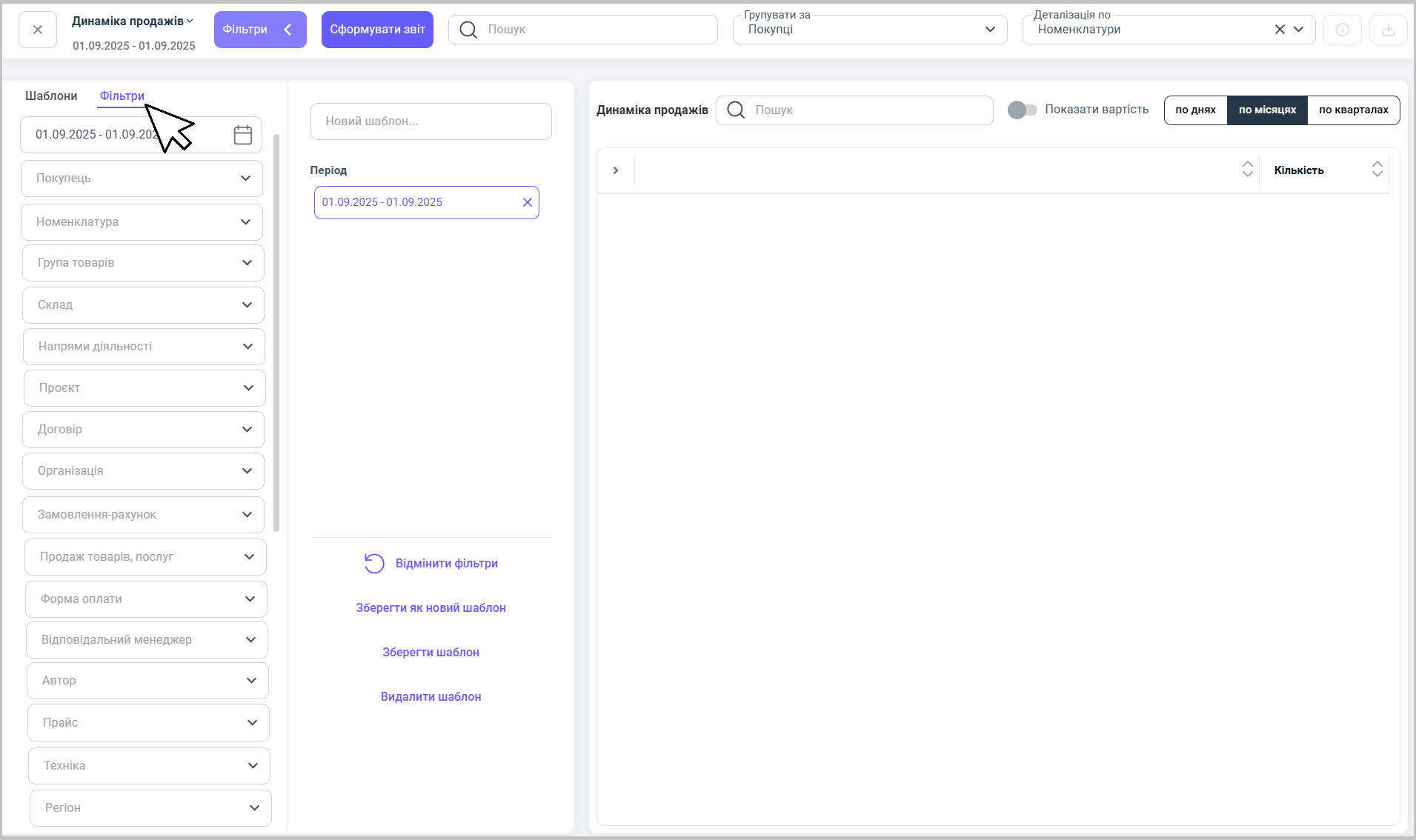Image resolution: width=1416 pixels, height=840 pixels.
Task: Remove the Період date filter chip
Action: point(527,202)
